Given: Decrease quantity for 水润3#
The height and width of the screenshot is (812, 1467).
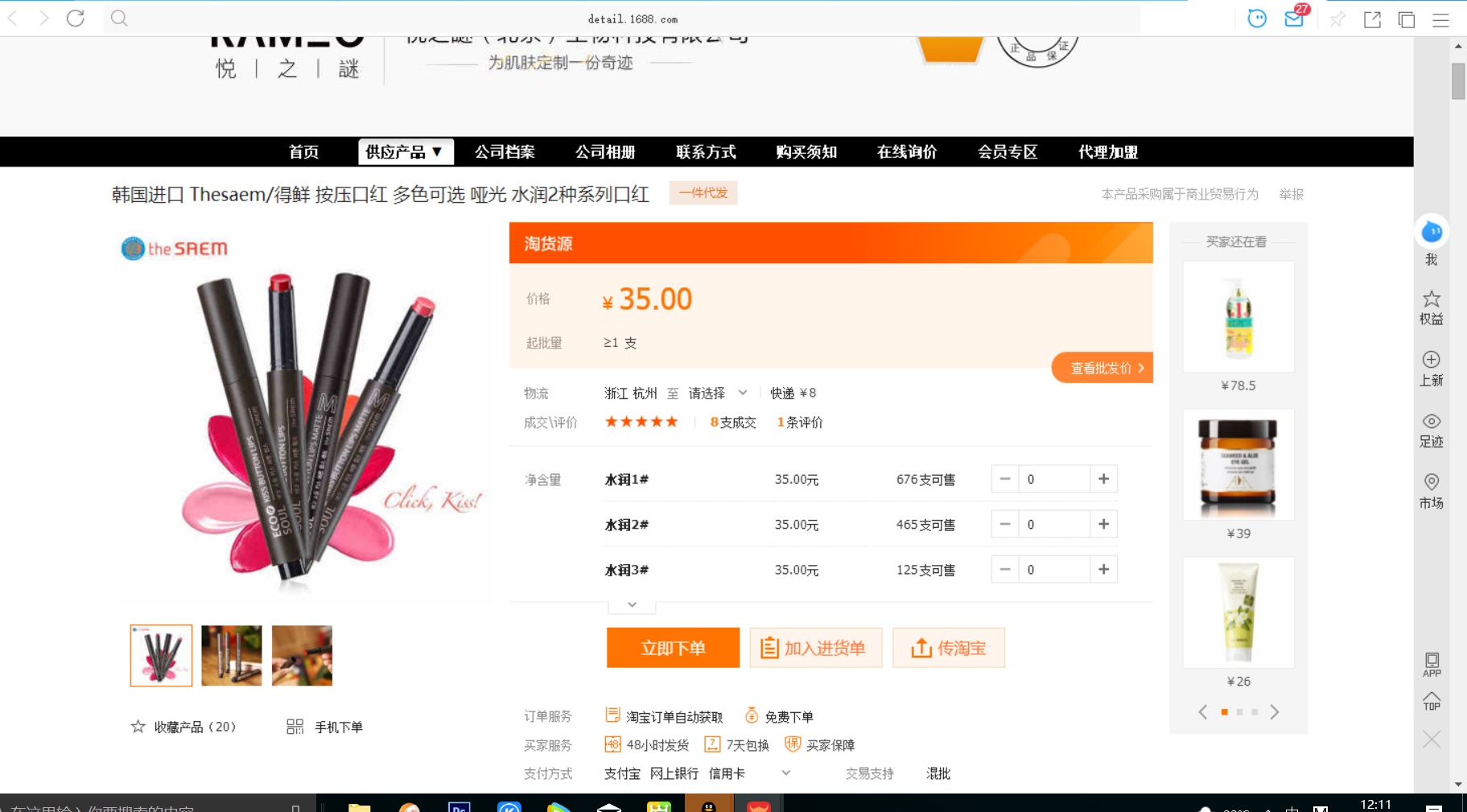Looking at the screenshot, I should (x=1005, y=569).
